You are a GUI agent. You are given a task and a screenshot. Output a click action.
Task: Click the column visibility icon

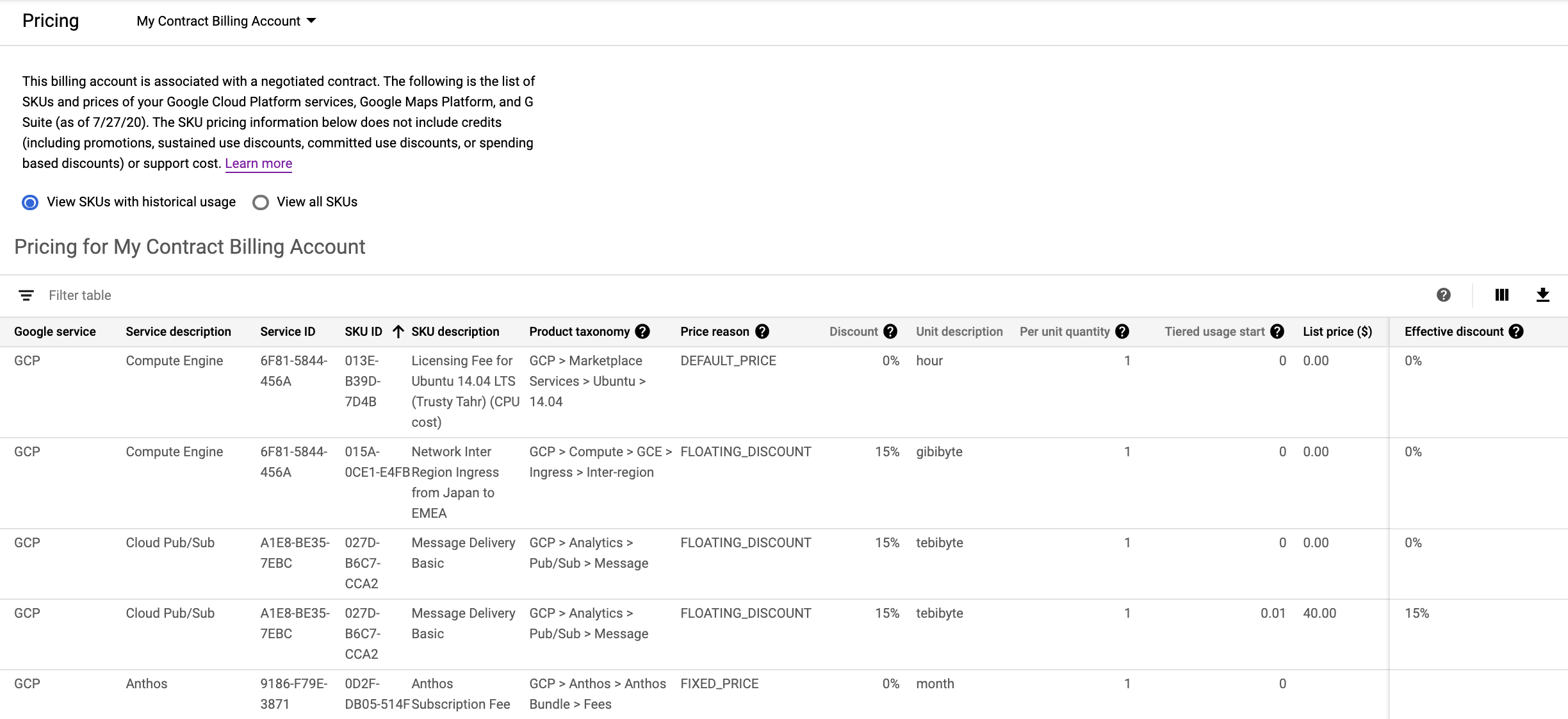point(1501,294)
